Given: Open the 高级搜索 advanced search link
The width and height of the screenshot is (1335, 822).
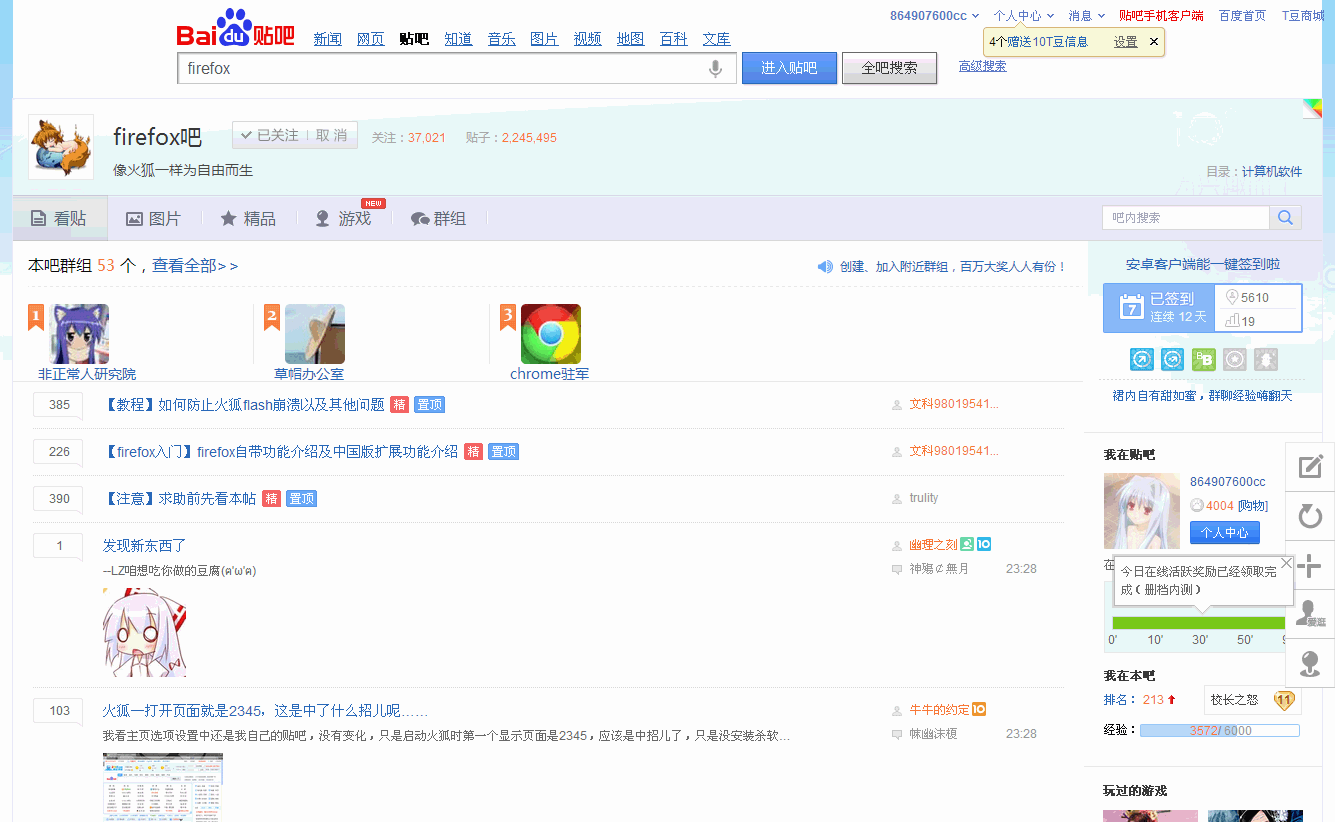Looking at the screenshot, I should point(982,66).
